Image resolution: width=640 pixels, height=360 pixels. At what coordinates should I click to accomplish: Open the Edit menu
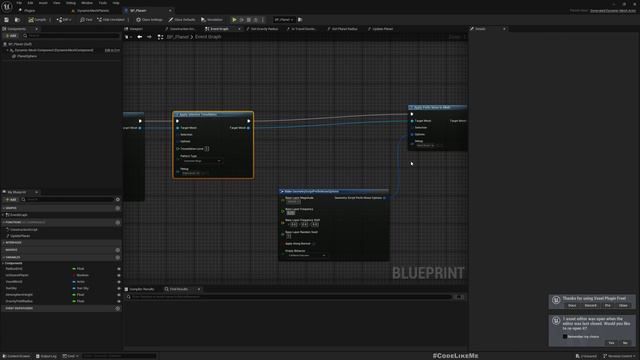30,3
